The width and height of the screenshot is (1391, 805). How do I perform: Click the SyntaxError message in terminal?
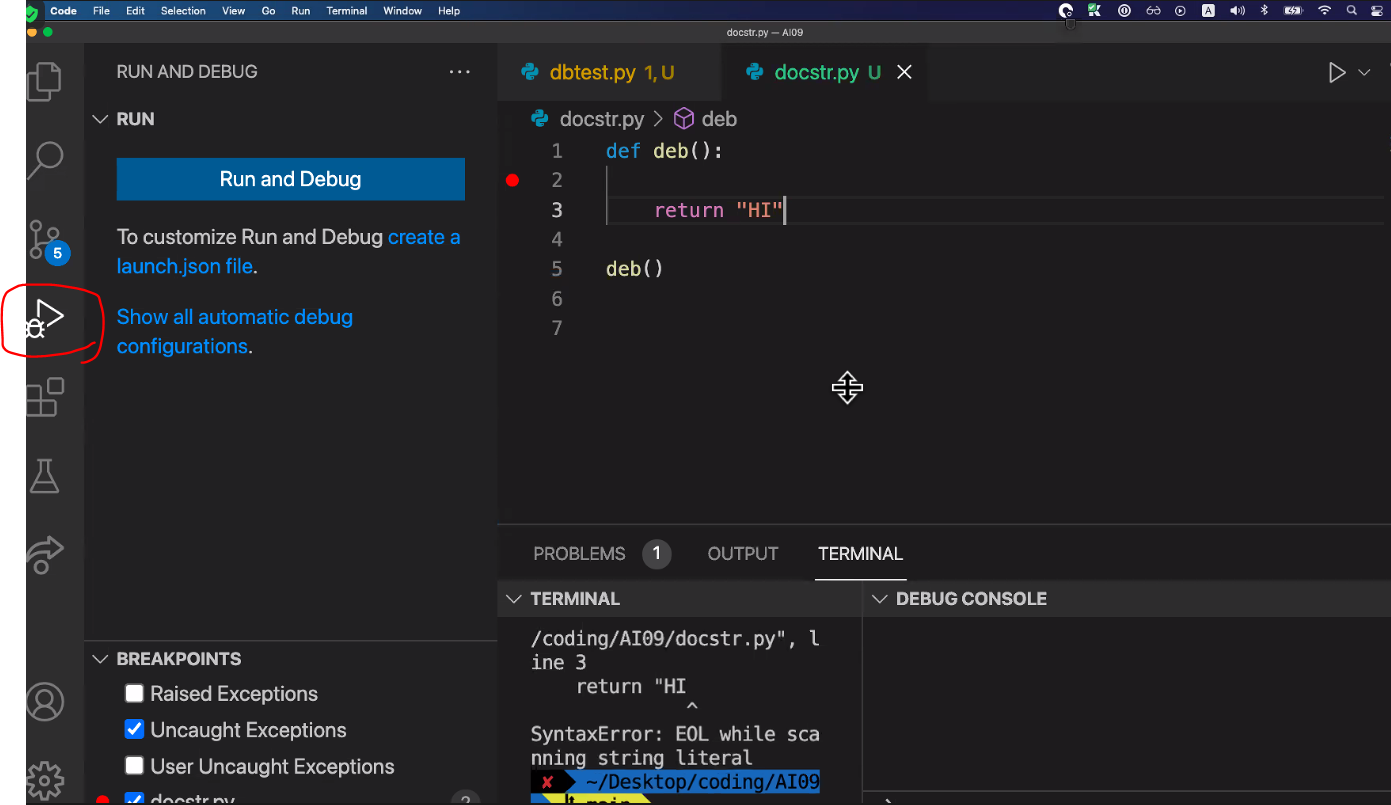coord(675,746)
